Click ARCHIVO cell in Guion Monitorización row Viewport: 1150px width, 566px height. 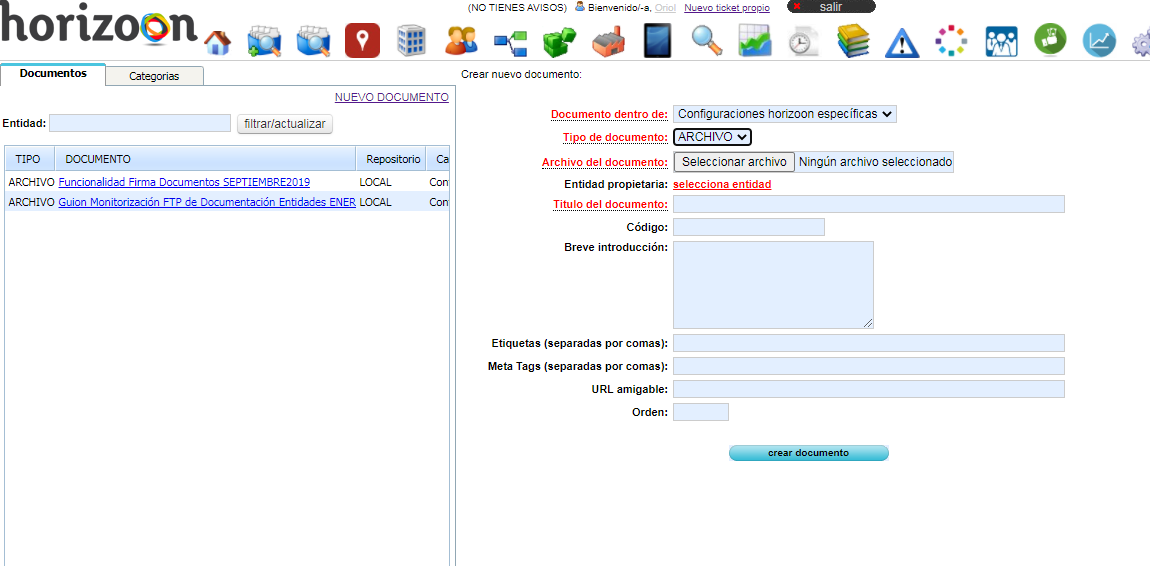32,202
